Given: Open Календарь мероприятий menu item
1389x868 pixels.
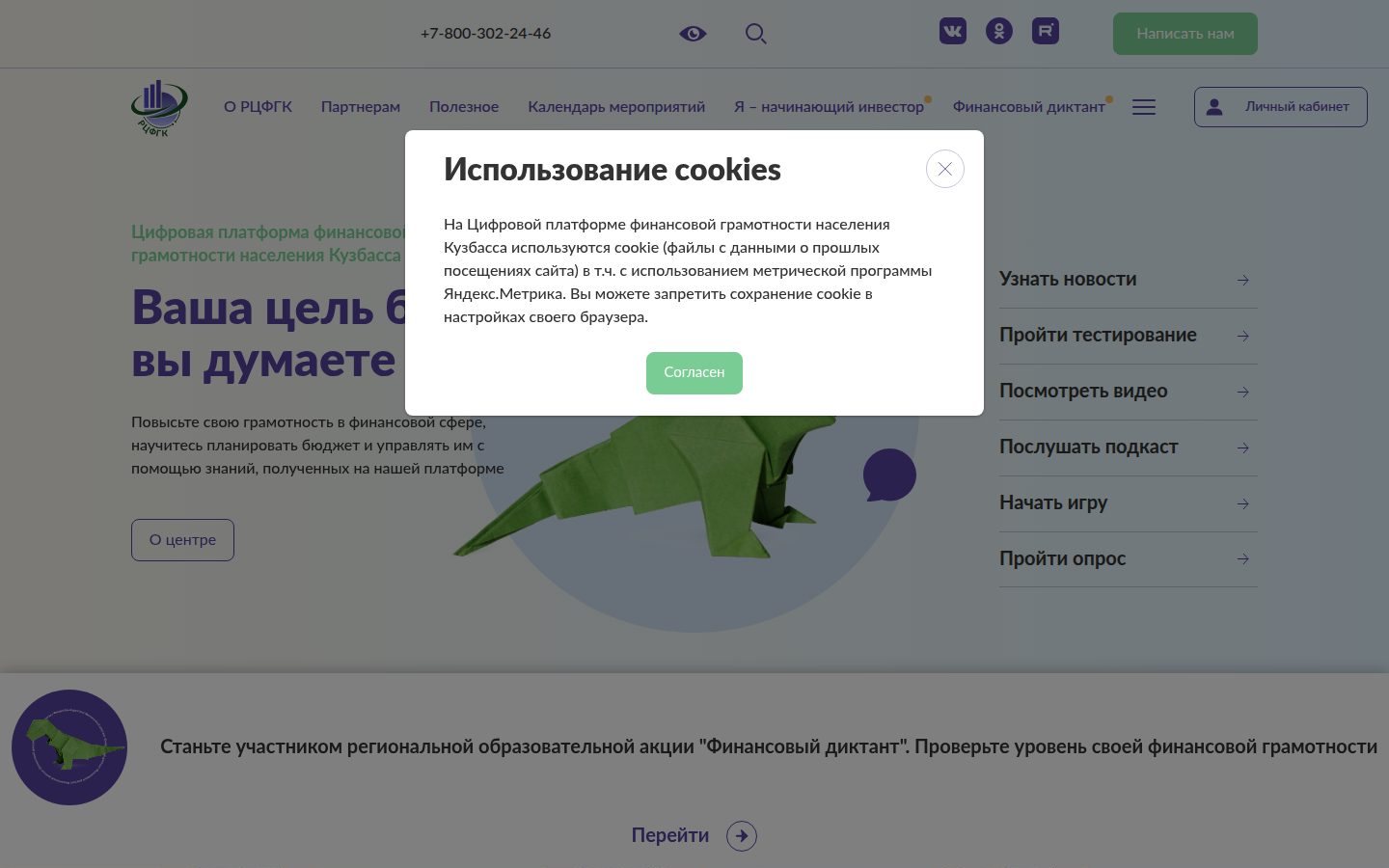Looking at the screenshot, I should tap(616, 107).
